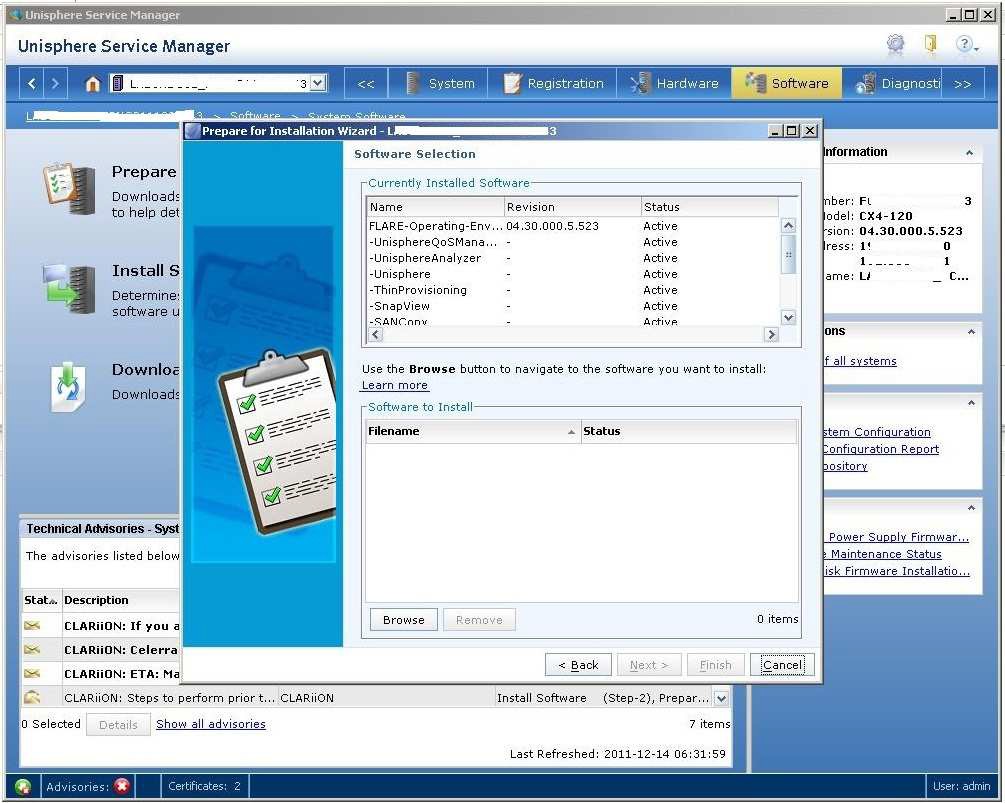The height and width of the screenshot is (803, 1005).
Task: Click the exit door icon in the header
Action: (x=930, y=44)
